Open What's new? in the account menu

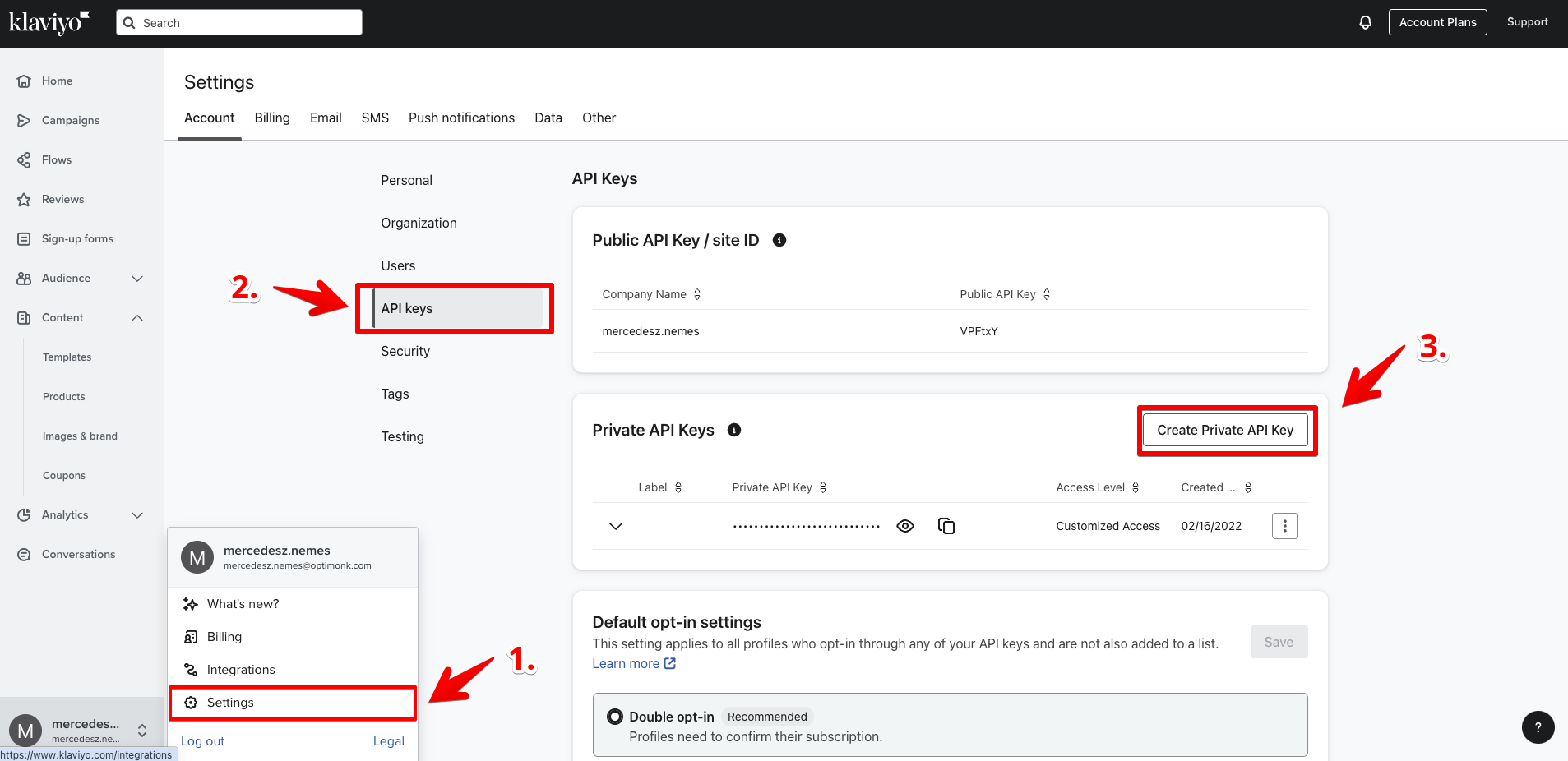pos(293,604)
